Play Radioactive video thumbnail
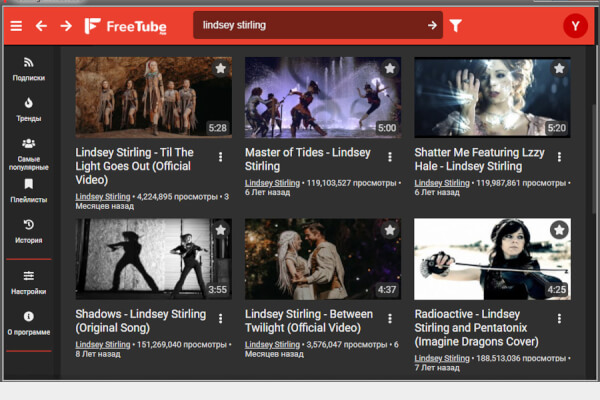Viewport: 600px width, 400px height. (x=492, y=259)
